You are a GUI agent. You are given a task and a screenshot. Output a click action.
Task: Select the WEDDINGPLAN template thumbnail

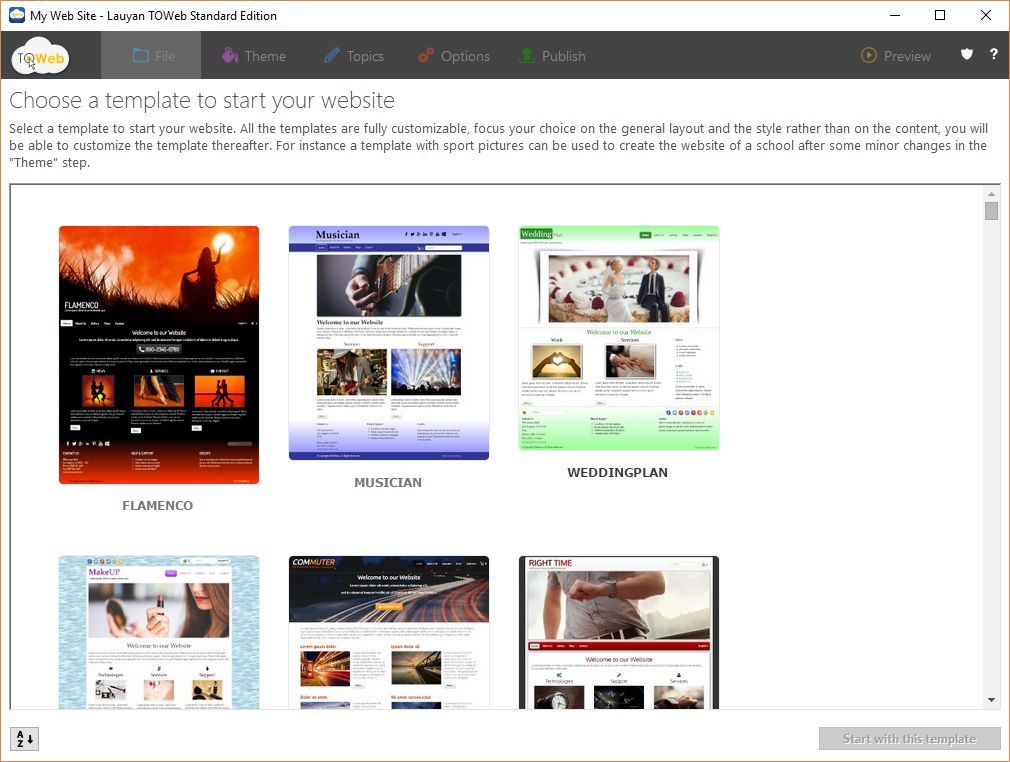pos(619,338)
